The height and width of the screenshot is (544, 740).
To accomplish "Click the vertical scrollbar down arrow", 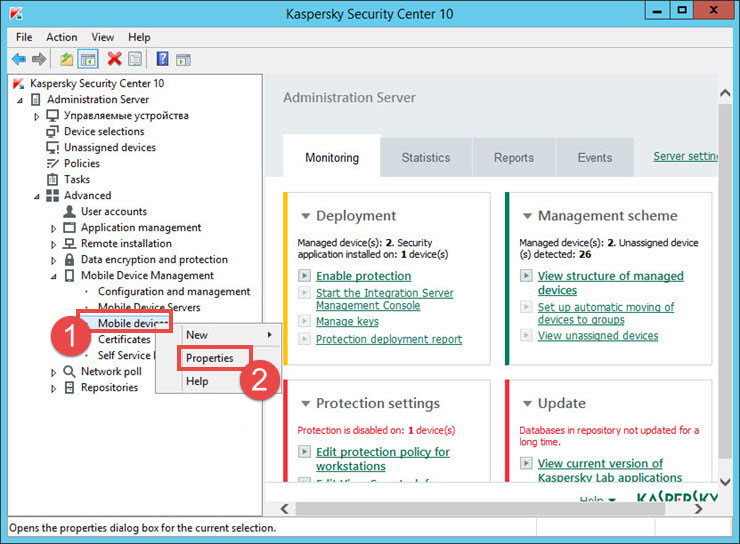I will click(x=725, y=482).
